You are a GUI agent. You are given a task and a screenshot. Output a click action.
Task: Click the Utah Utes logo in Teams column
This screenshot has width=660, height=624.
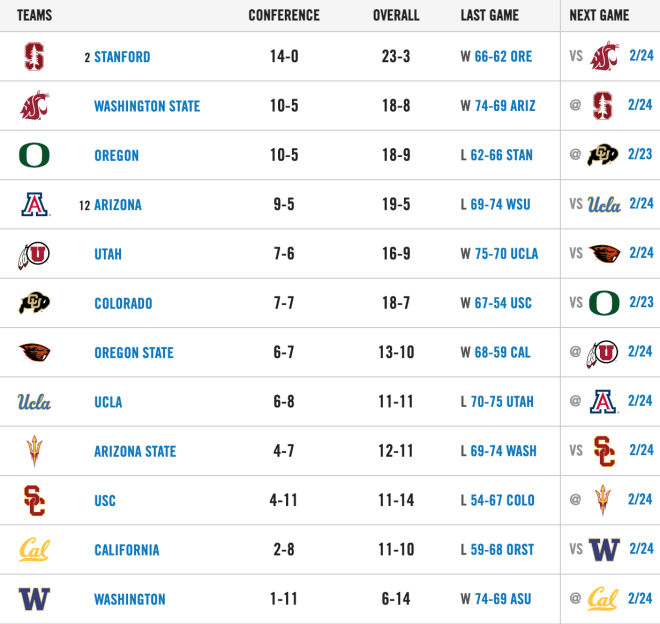[34, 254]
